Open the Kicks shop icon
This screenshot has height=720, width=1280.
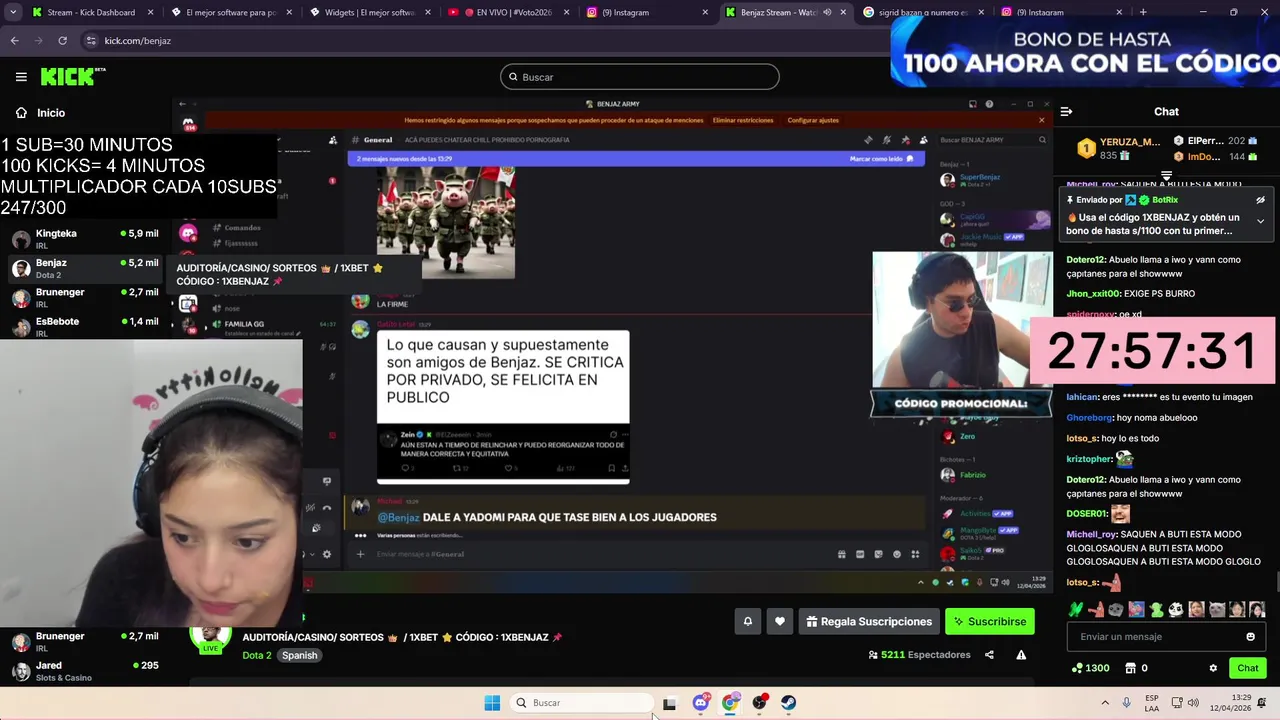point(1136,668)
